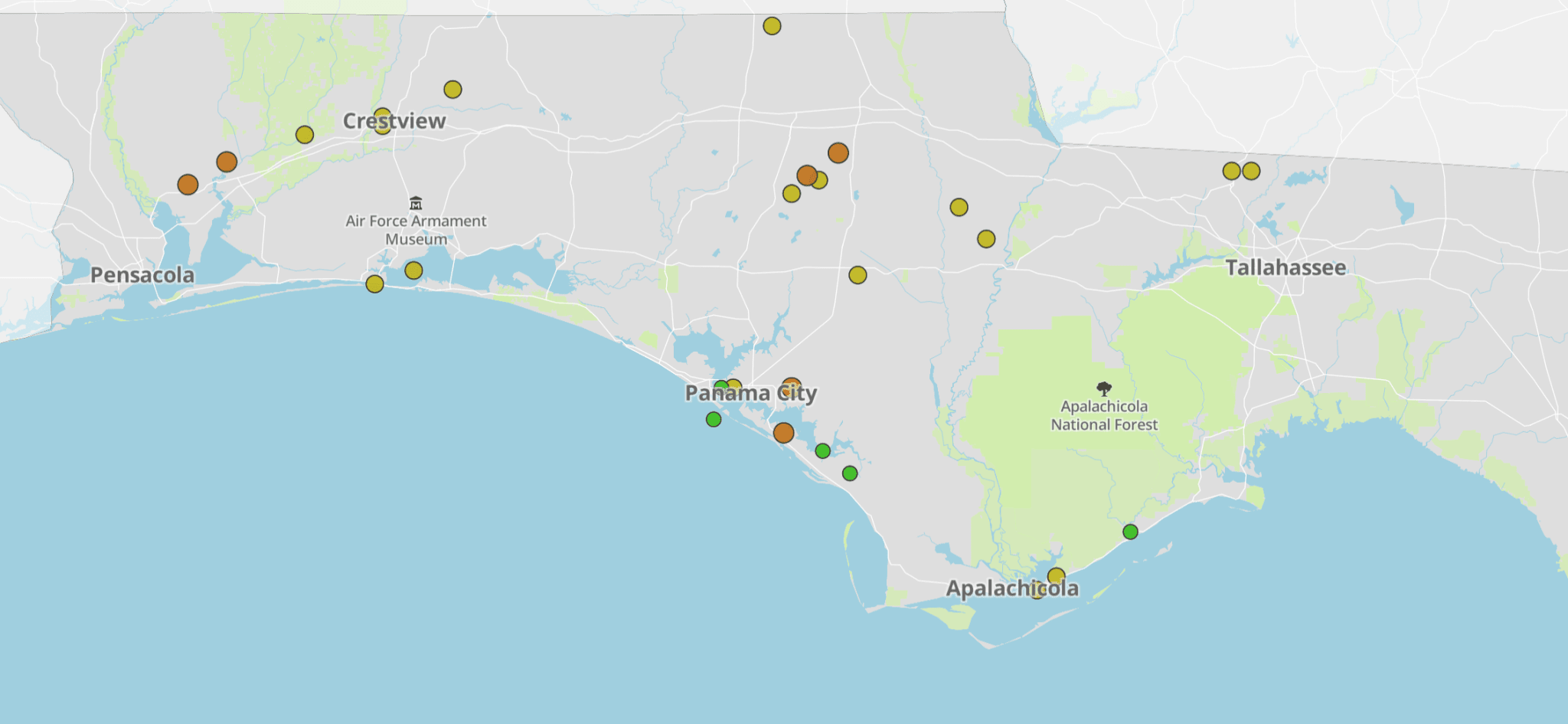Select the southernmost green marker southeast of Panama City
The width and height of the screenshot is (1568, 724).
tap(850, 473)
